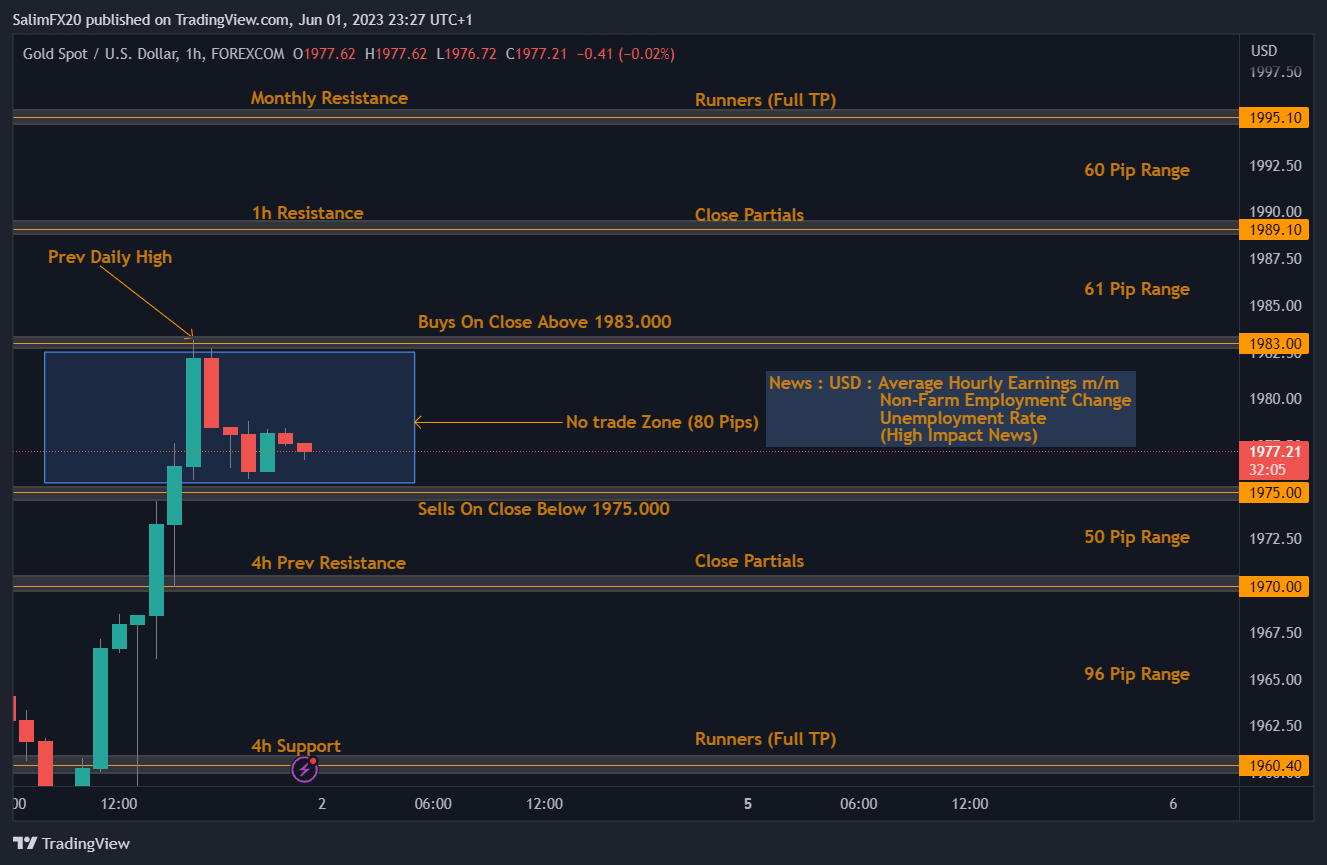Select the 1983.00 price level label
The height and width of the screenshot is (865, 1327).
tap(1274, 343)
